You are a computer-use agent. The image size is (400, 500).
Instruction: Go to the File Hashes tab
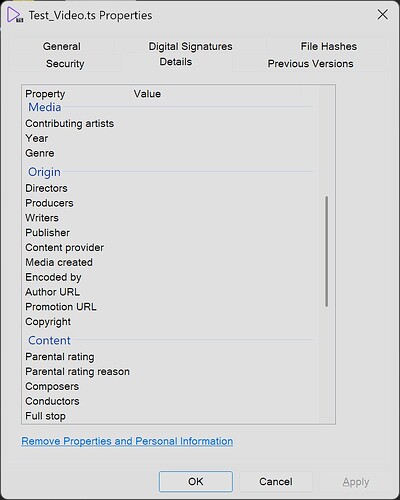pyautogui.click(x=329, y=46)
